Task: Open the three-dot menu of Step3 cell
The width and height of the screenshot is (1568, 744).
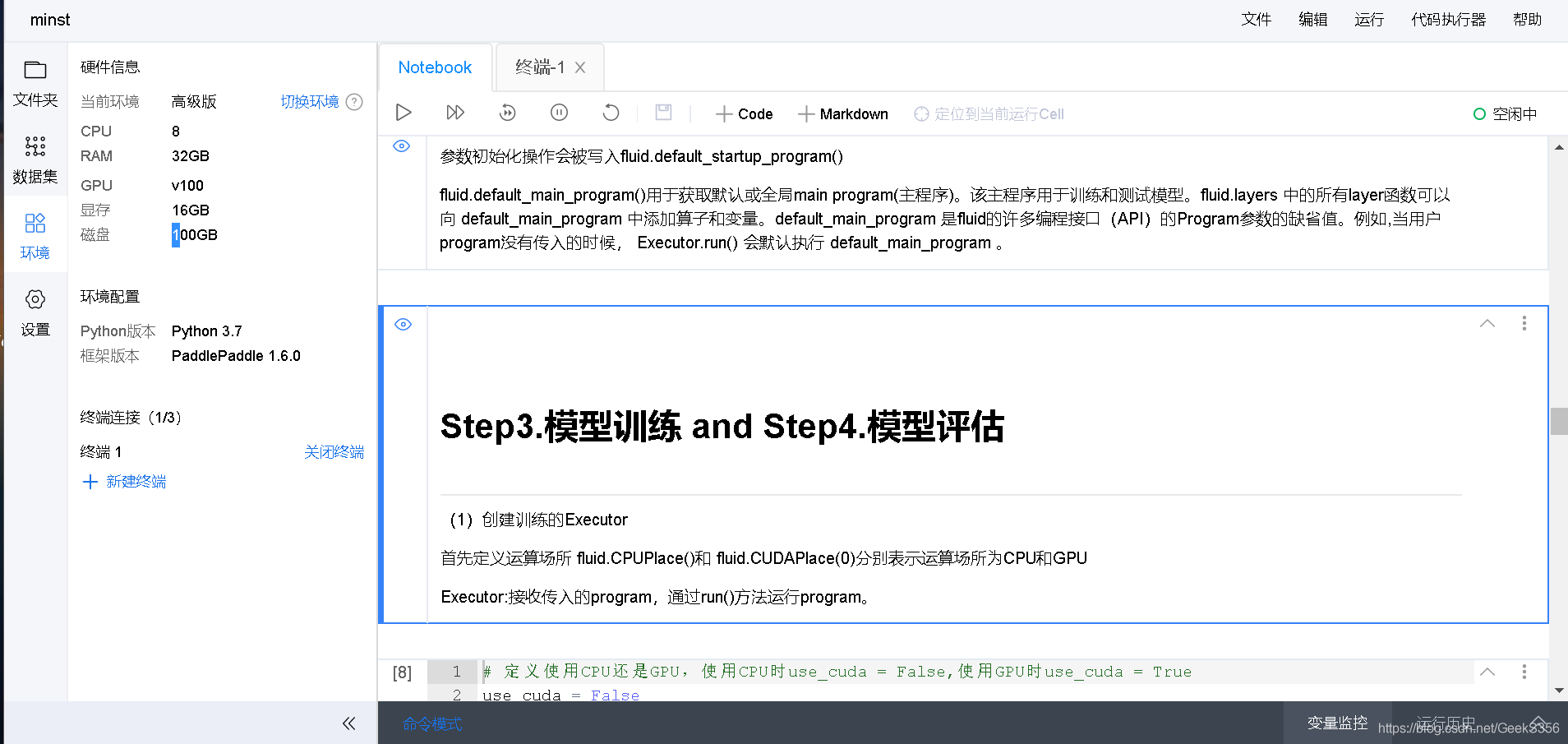Action: coord(1524,323)
